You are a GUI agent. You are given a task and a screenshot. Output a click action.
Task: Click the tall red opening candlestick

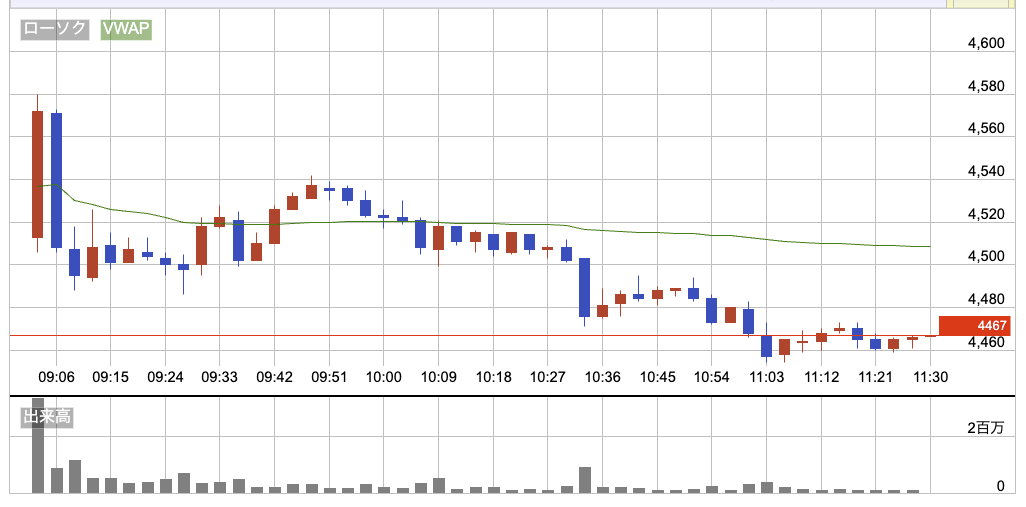click(x=37, y=173)
